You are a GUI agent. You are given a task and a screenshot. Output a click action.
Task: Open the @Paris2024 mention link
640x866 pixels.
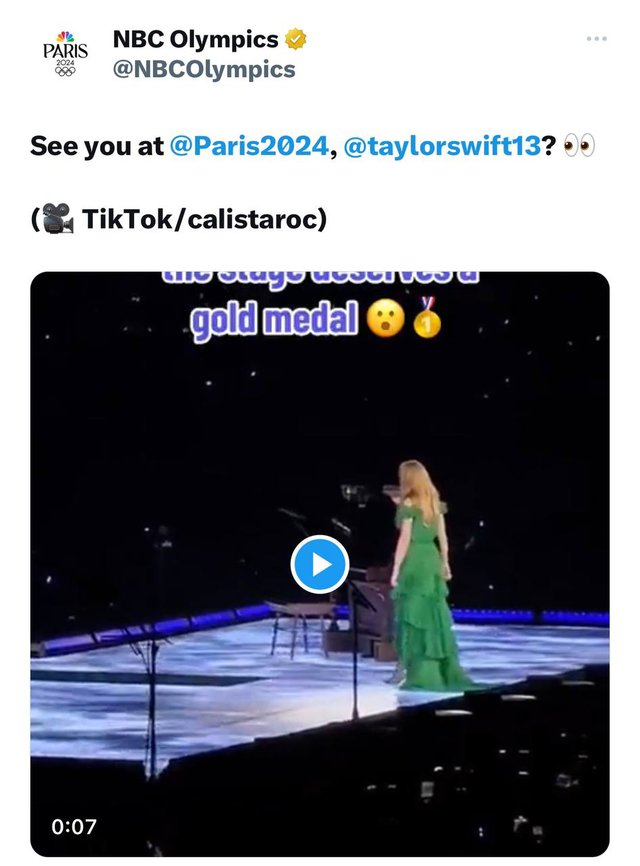[249, 146]
